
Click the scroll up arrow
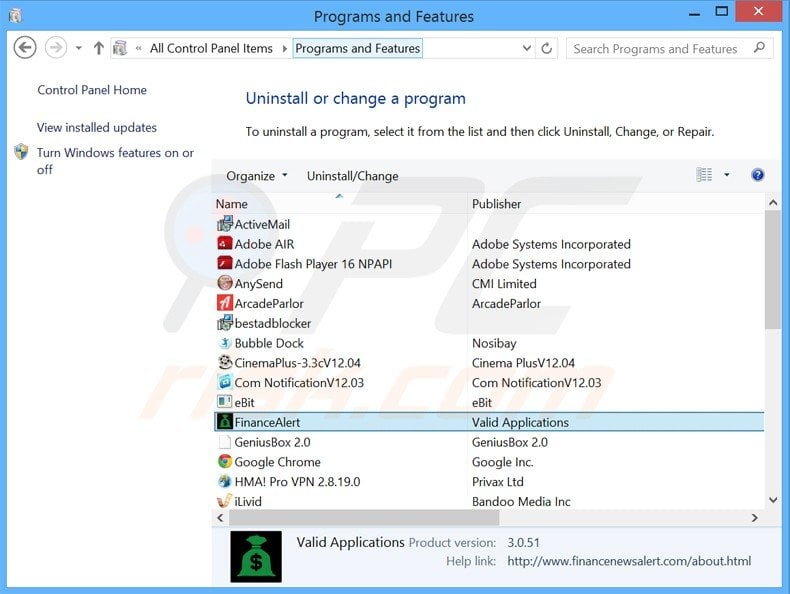(773, 203)
